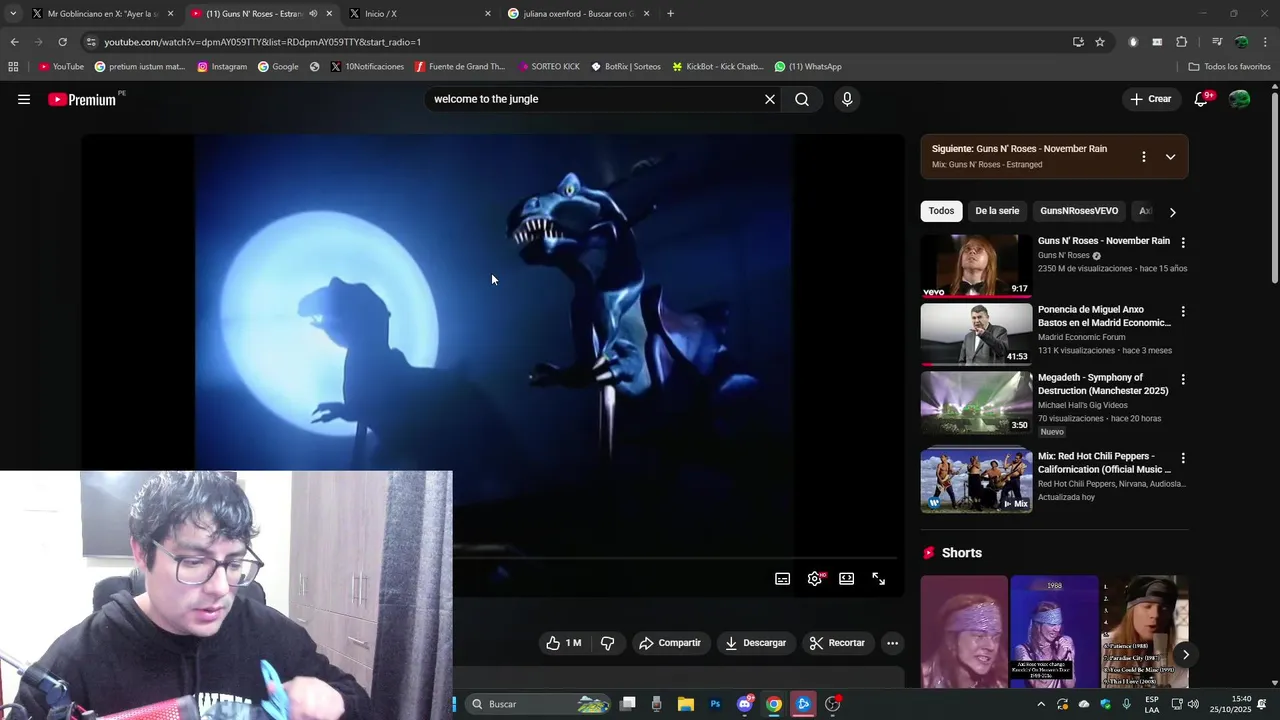This screenshot has height=720, width=1280.
Task: Open YouTube notifications bell
Action: coord(1202,99)
